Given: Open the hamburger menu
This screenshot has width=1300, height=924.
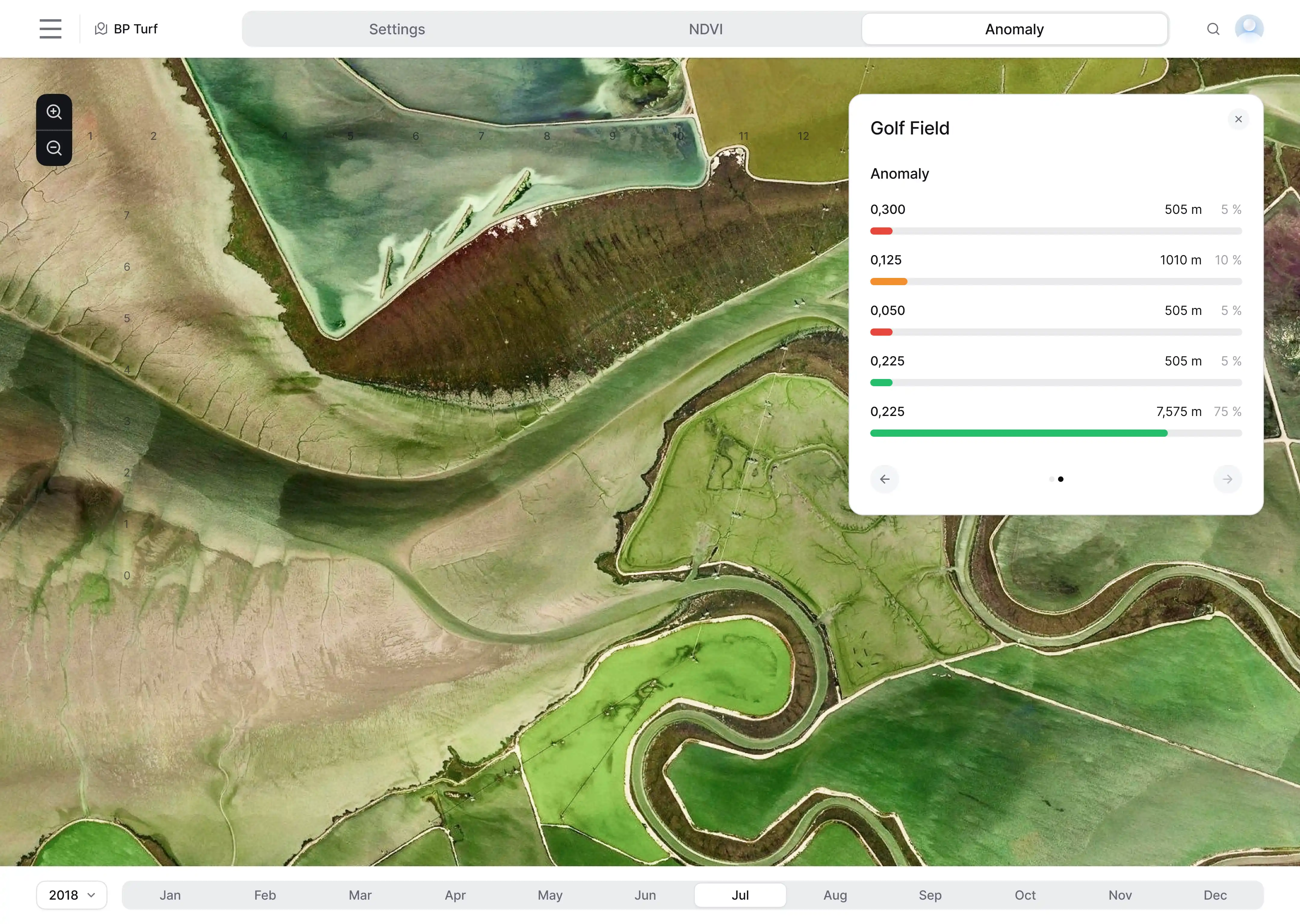Looking at the screenshot, I should [50, 29].
